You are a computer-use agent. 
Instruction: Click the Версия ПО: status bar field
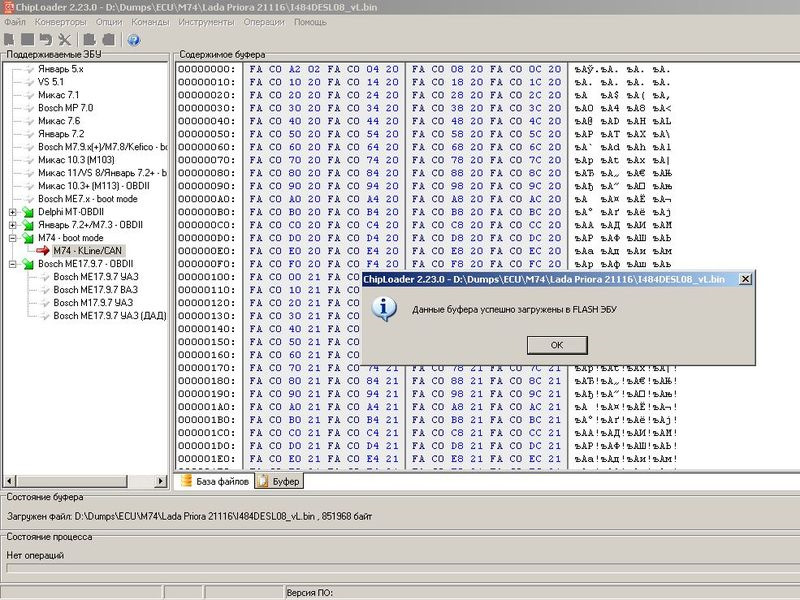tap(310, 593)
